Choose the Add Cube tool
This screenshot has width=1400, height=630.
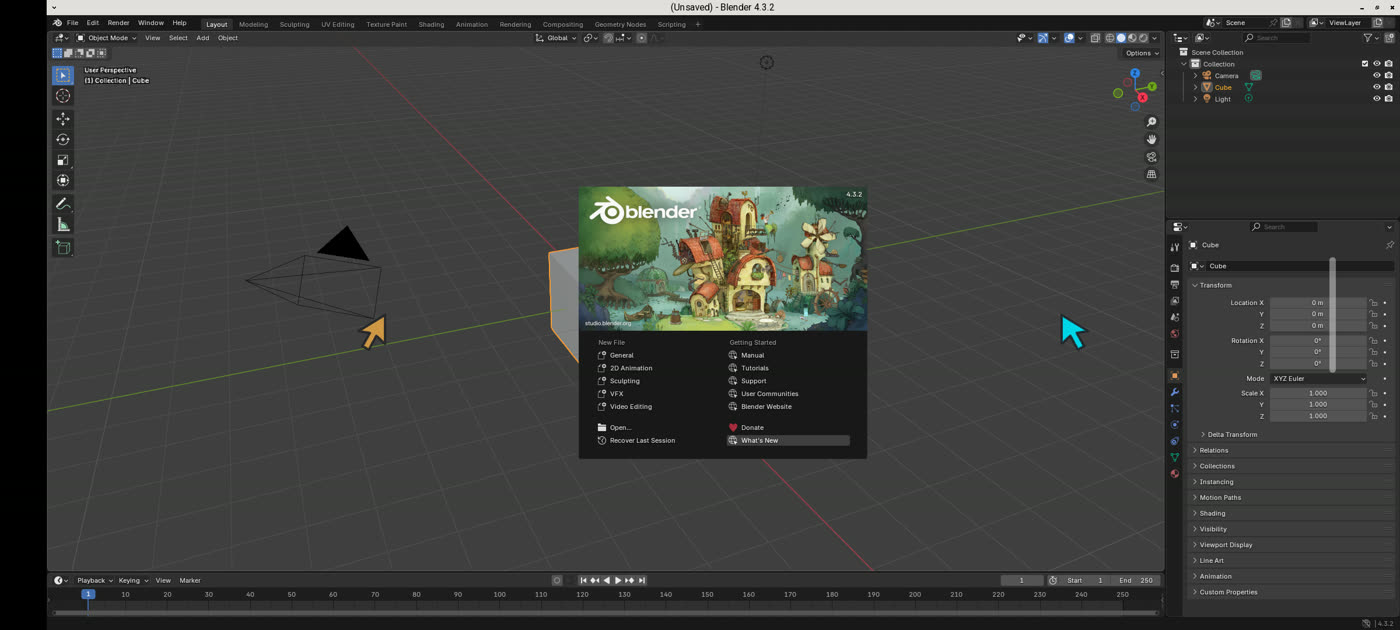point(63,247)
